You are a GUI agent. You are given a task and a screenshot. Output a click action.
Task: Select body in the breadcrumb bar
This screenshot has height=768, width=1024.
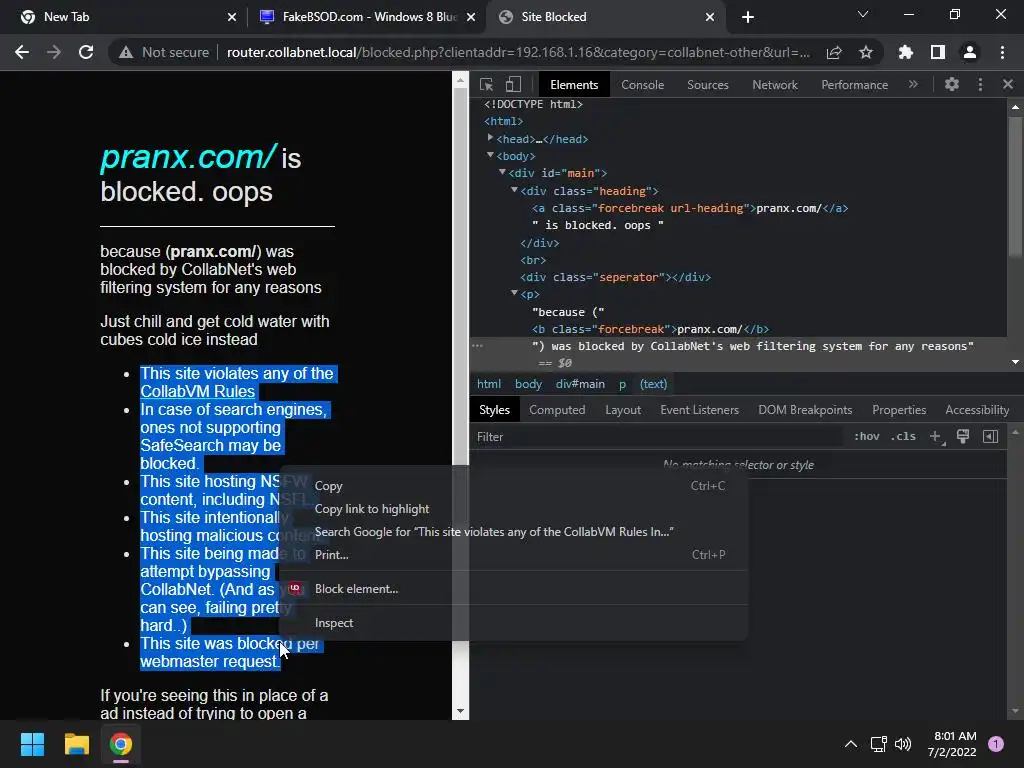[528, 384]
